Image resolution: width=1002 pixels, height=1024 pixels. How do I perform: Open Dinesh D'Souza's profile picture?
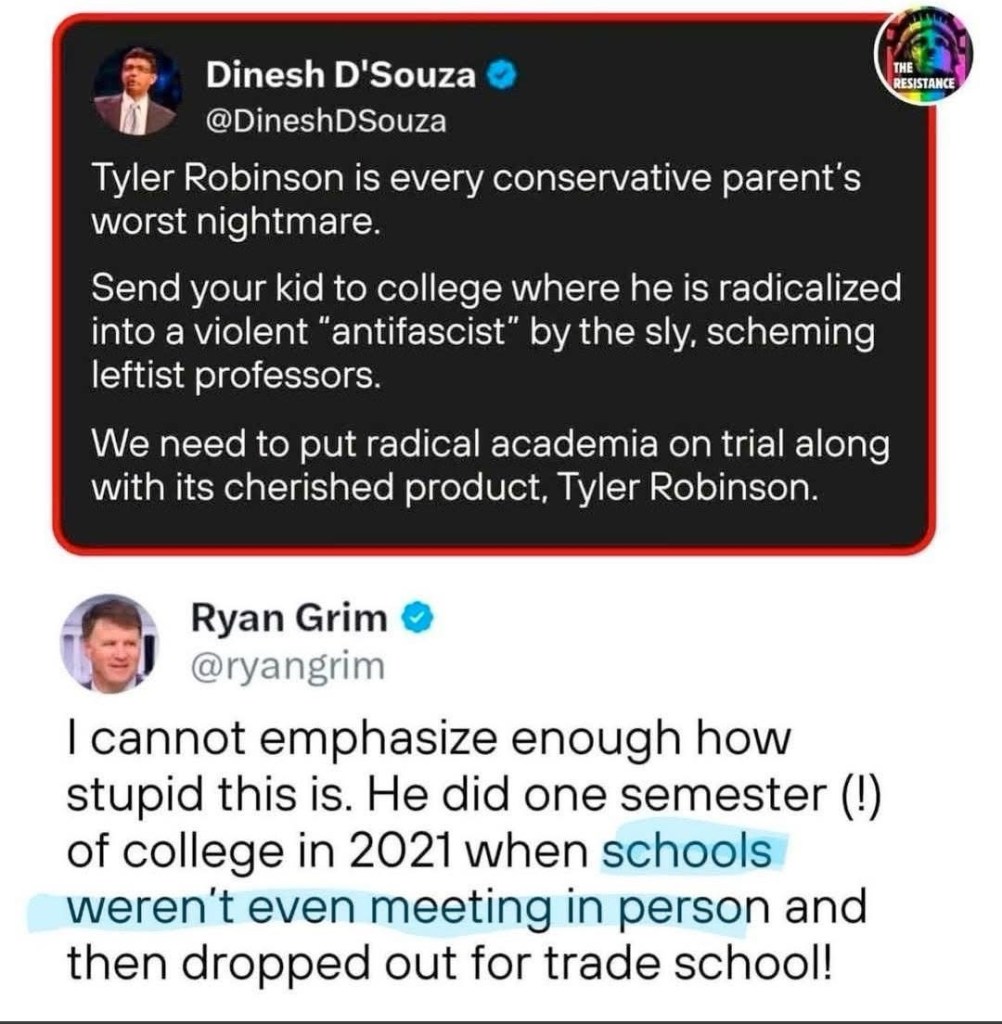[135, 91]
